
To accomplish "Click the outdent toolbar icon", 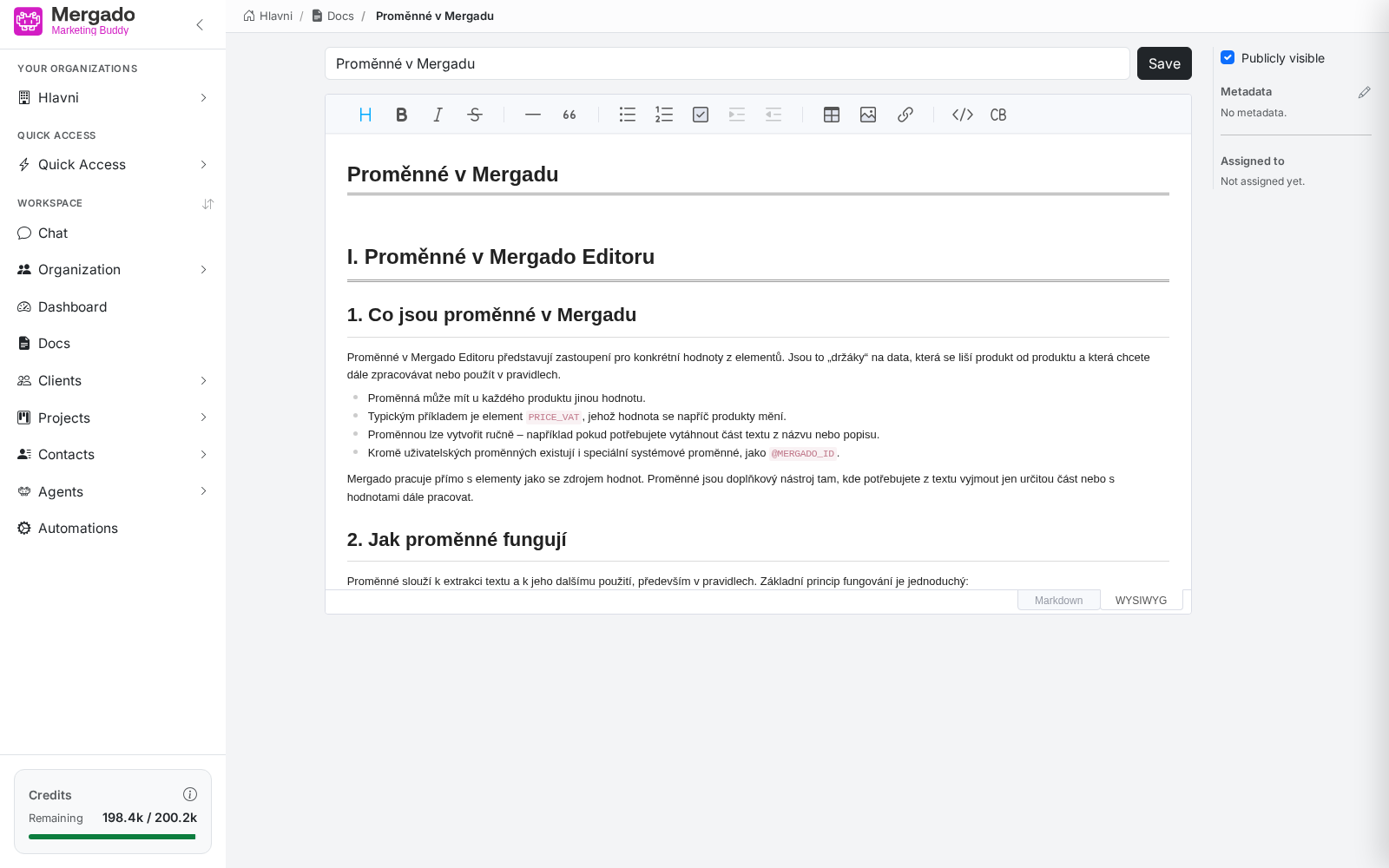I will 773,115.
